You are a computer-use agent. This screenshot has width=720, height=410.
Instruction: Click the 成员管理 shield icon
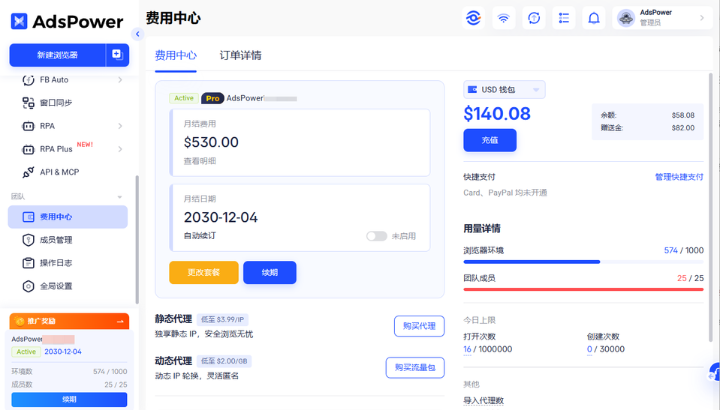[x=28, y=240]
